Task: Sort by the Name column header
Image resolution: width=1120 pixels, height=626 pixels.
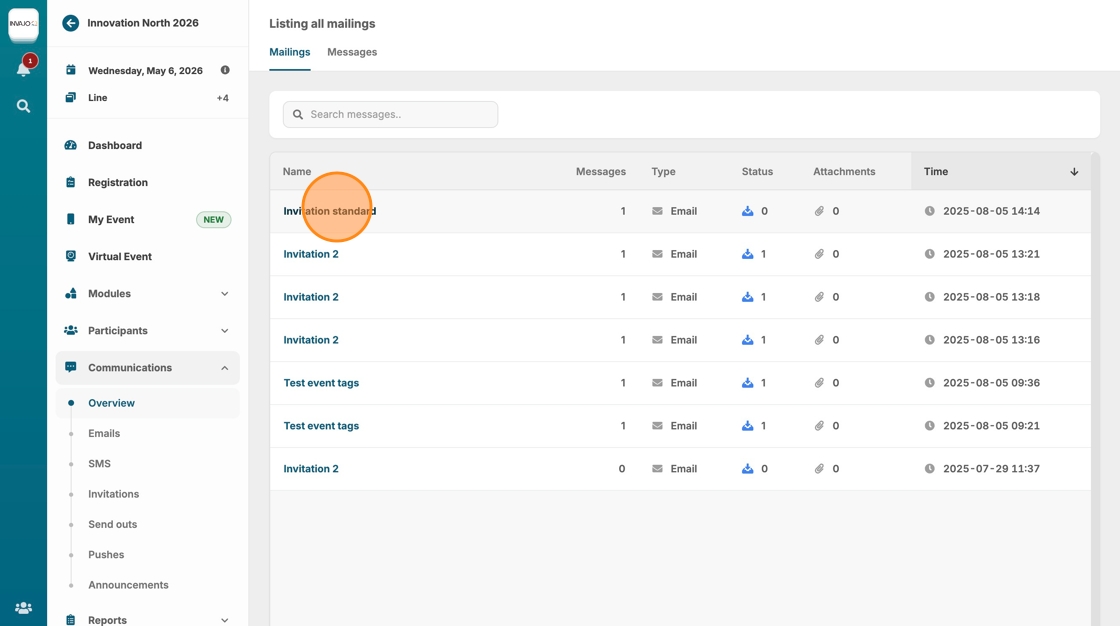Action: pyautogui.click(x=296, y=172)
